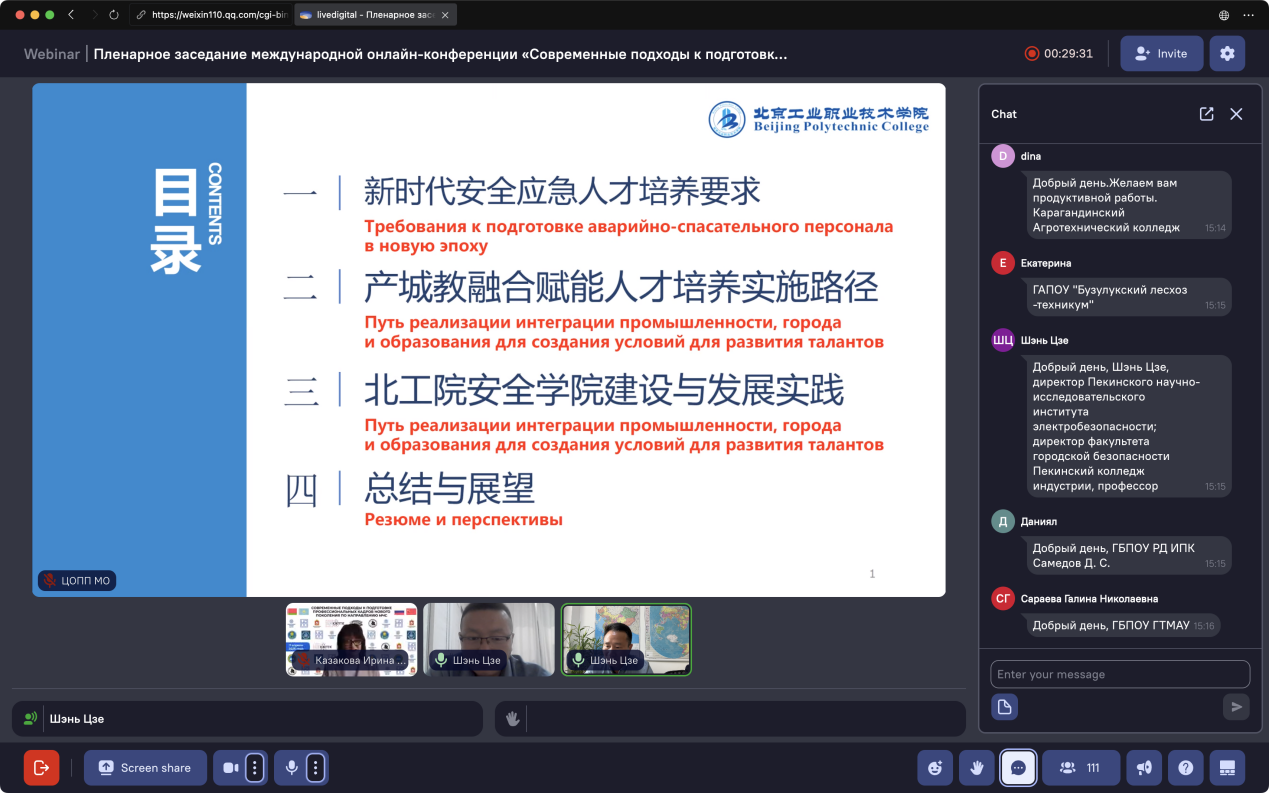This screenshot has height=793, width=1269.
Task: Open microphone options three-dot menu
Action: click(316, 768)
